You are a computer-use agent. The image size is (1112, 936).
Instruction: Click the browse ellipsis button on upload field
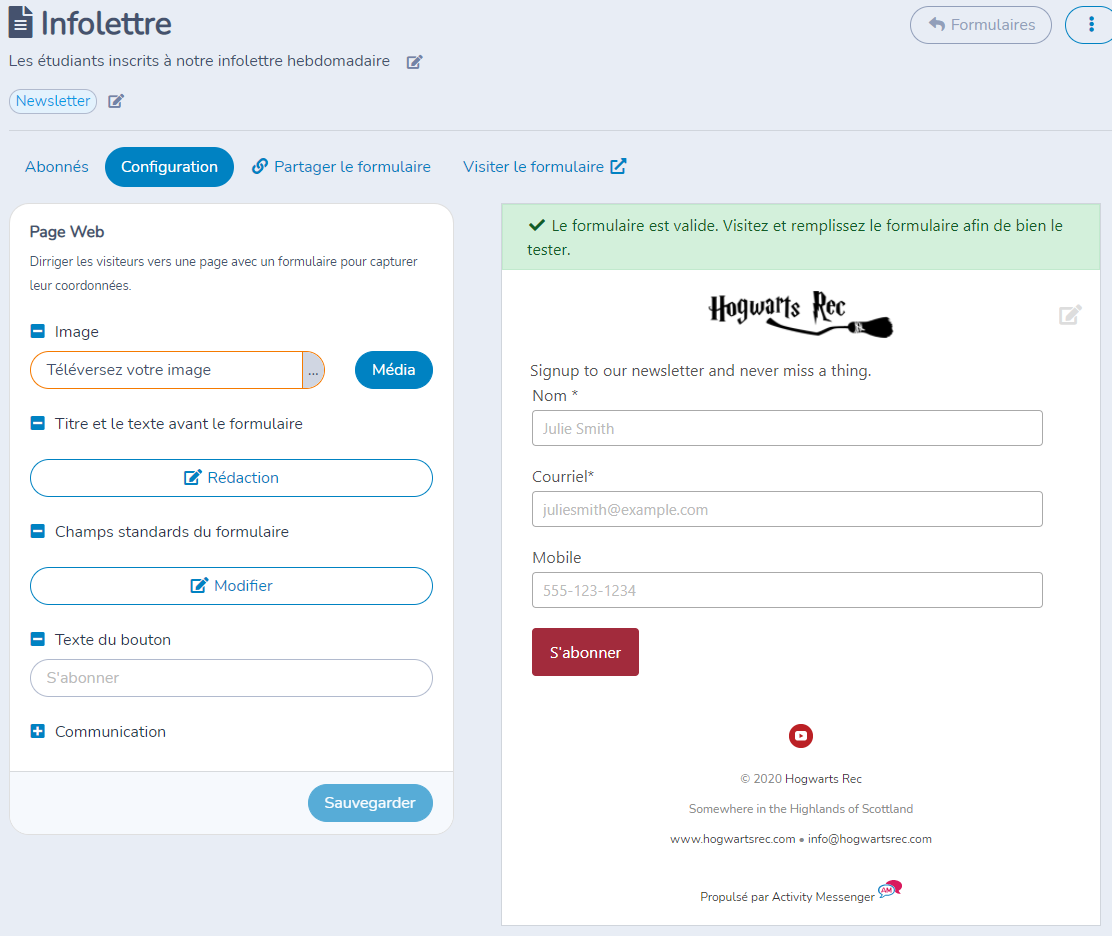point(313,370)
